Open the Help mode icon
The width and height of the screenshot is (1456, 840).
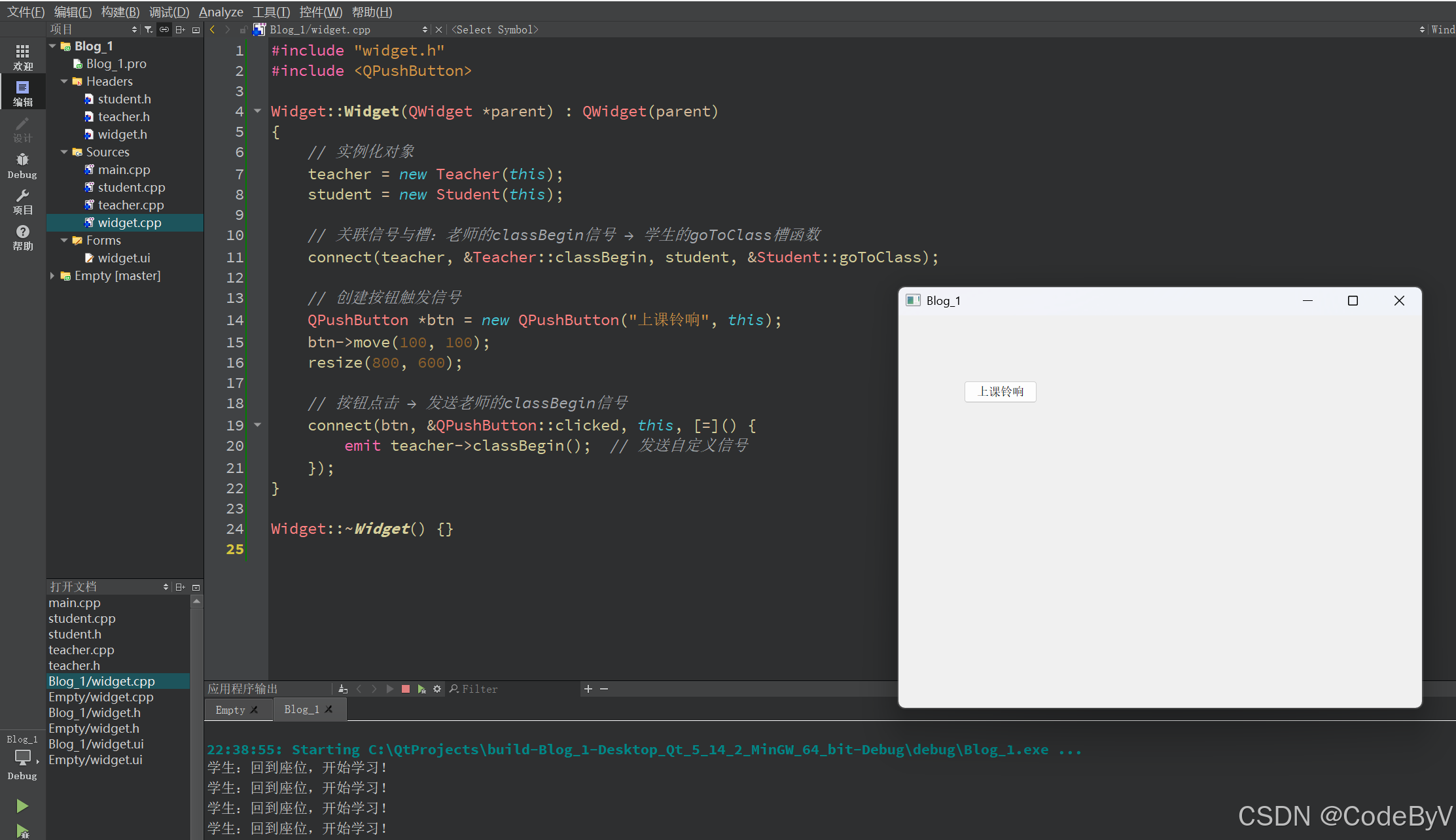pos(22,237)
